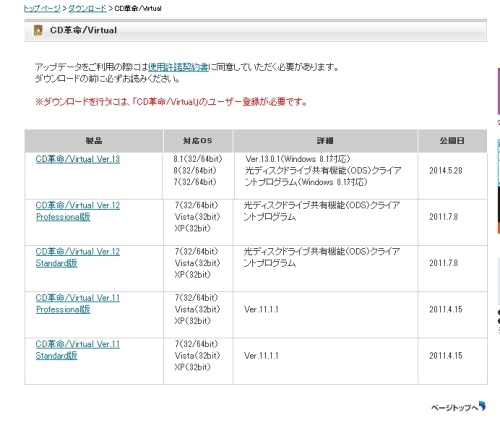Click 2011.4.15 date in Ver.11 Professional版 row
The width and height of the screenshot is (500, 423).
446,310
